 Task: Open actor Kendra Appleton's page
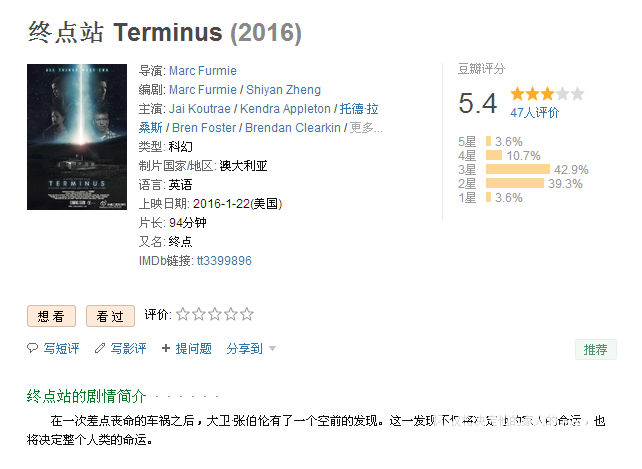point(285,109)
